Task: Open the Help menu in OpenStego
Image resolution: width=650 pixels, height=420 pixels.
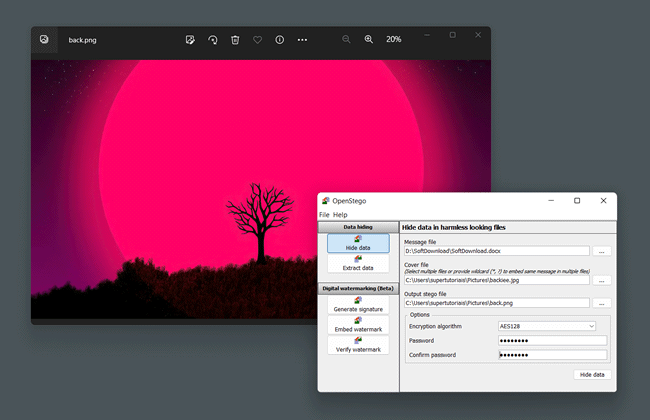Action: (341, 215)
